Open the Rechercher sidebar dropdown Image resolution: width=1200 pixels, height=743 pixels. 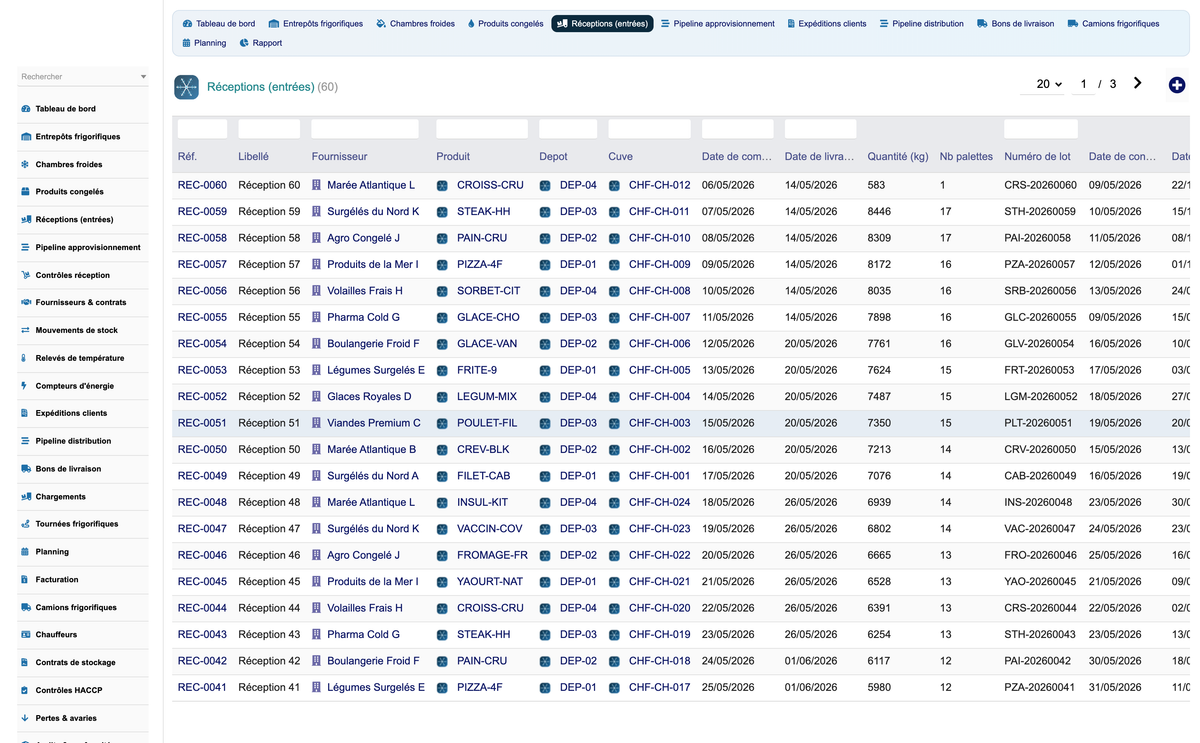83,77
